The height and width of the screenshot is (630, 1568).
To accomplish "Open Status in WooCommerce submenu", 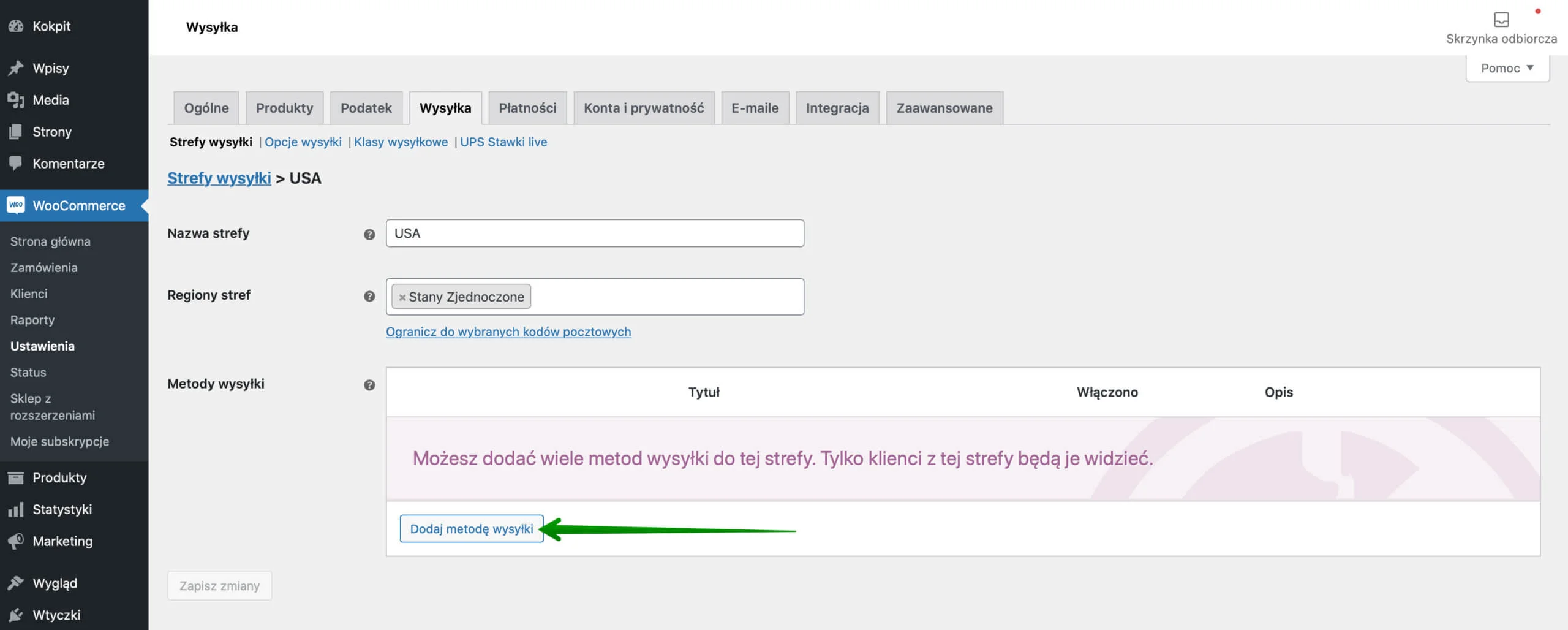I will tap(28, 372).
